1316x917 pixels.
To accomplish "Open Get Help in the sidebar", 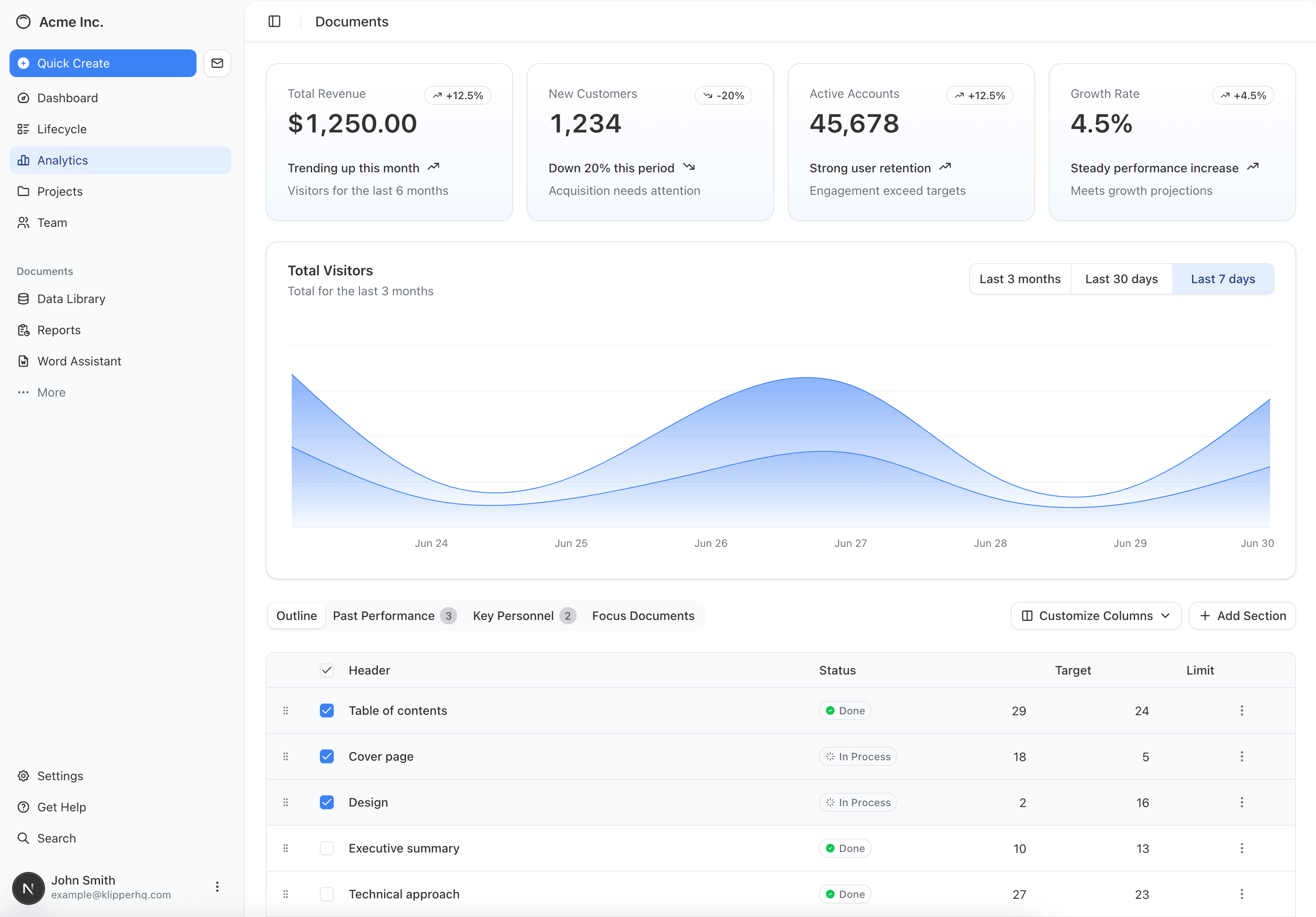I will click(61, 807).
